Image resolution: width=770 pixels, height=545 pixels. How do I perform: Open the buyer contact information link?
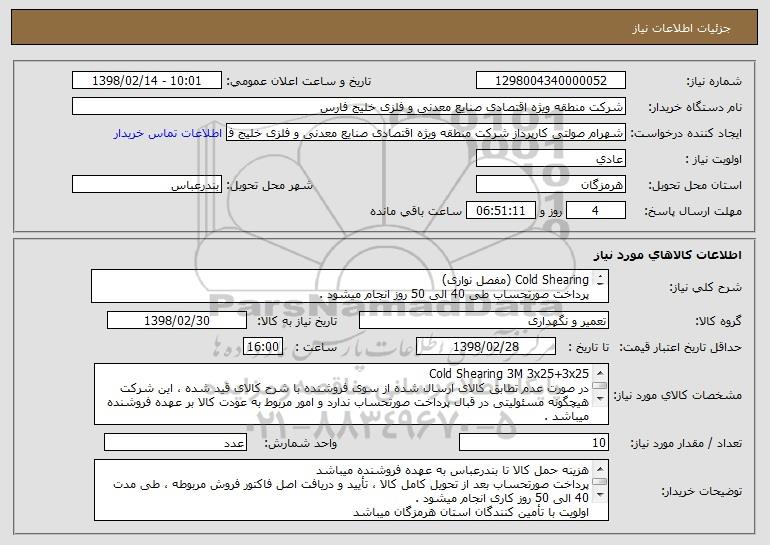click(x=168, y=134)
